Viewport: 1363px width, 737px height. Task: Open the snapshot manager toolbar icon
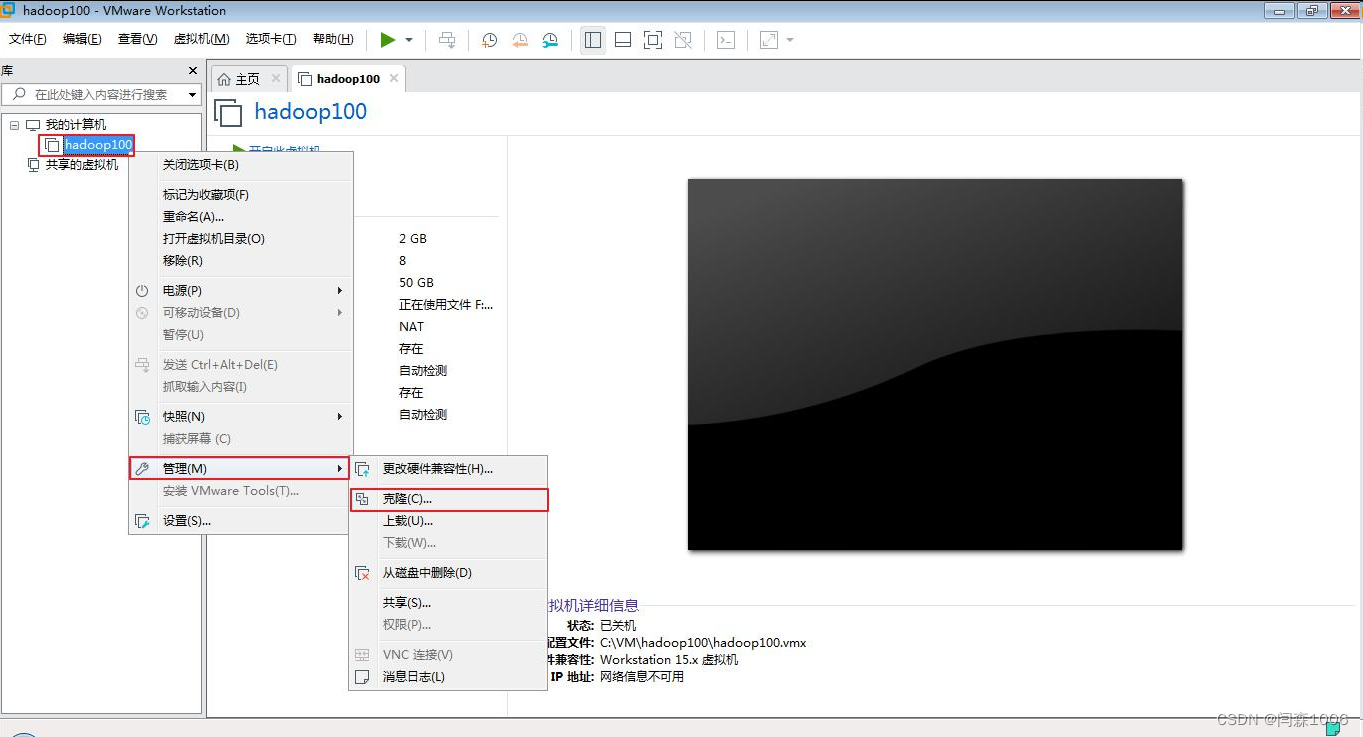pyautogui.click(x=551, y=40)
